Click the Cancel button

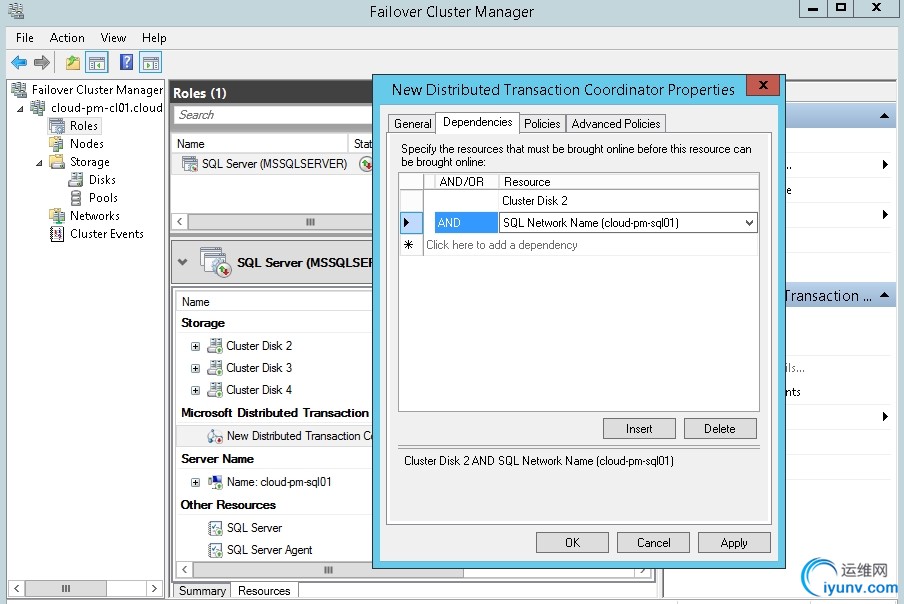click(653, 543)
